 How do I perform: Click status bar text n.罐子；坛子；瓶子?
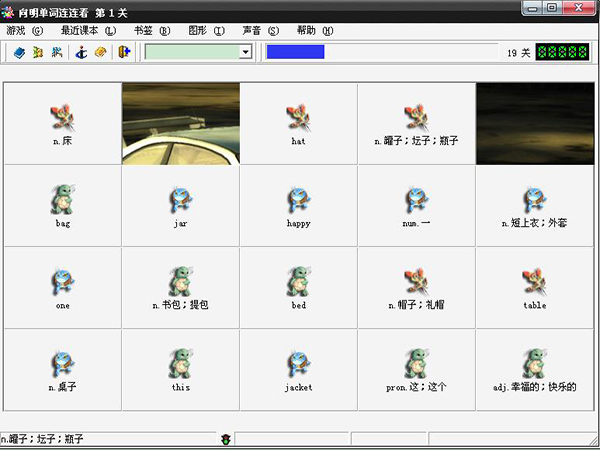[42, 439]
